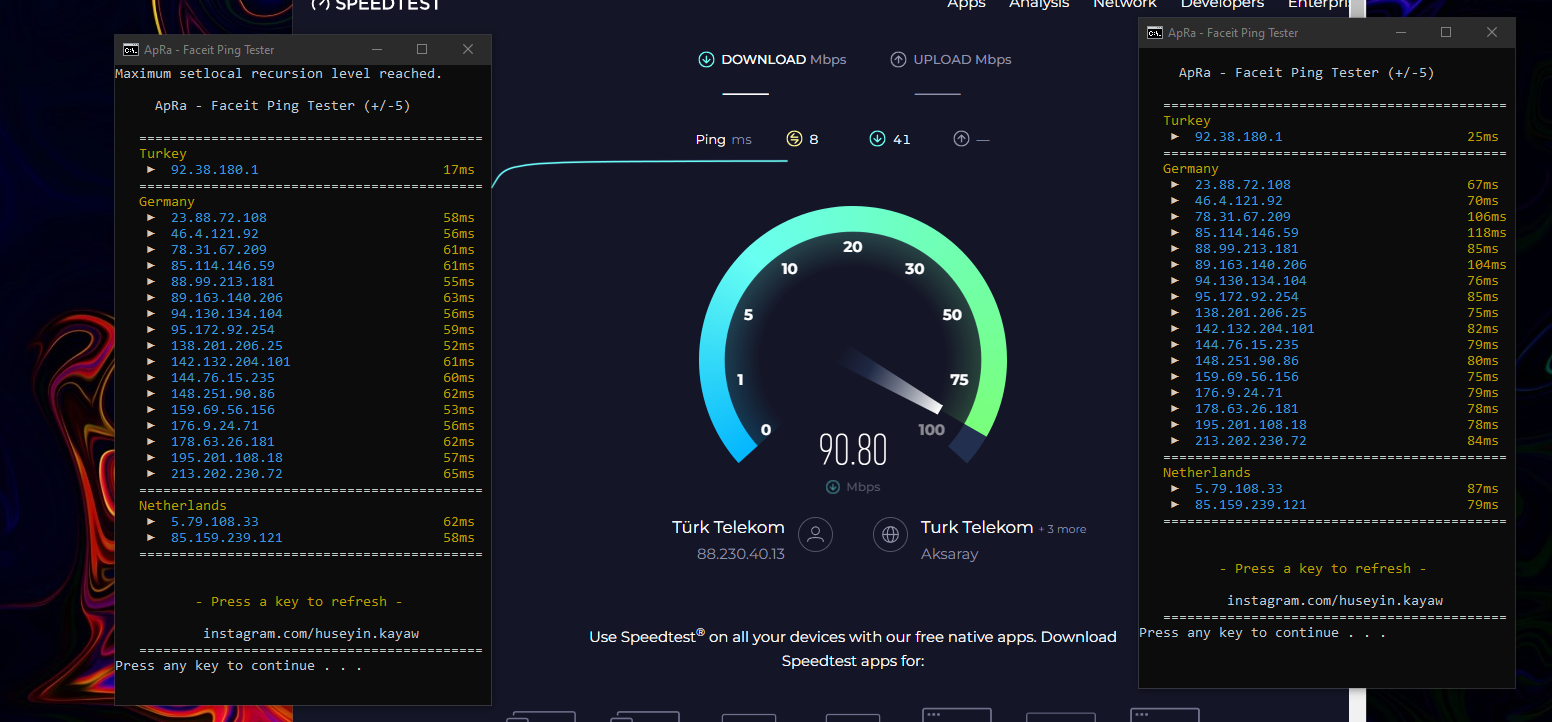Image resolution: width=1552 pixels, height=722 pixels.
Task: Minimize the left Ping Tester window
Action: [377, 50]
